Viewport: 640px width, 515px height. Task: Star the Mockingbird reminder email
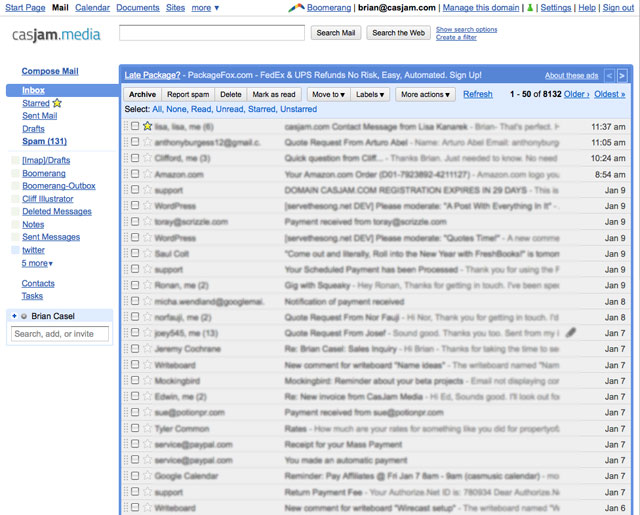tap(147, 380)
